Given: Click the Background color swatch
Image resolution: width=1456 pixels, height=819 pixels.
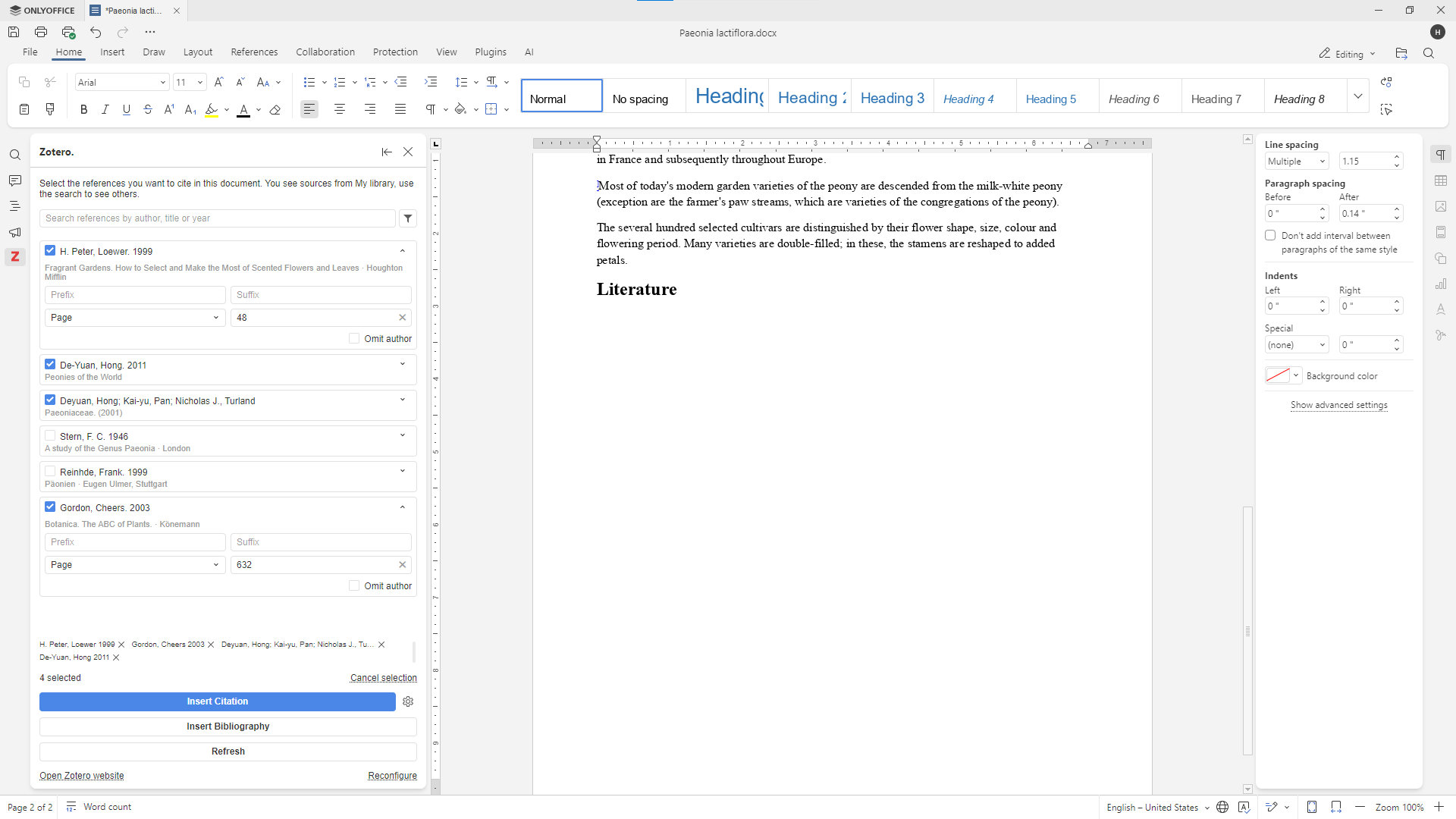Looking at the screenshot, I should click(1278, 375).
